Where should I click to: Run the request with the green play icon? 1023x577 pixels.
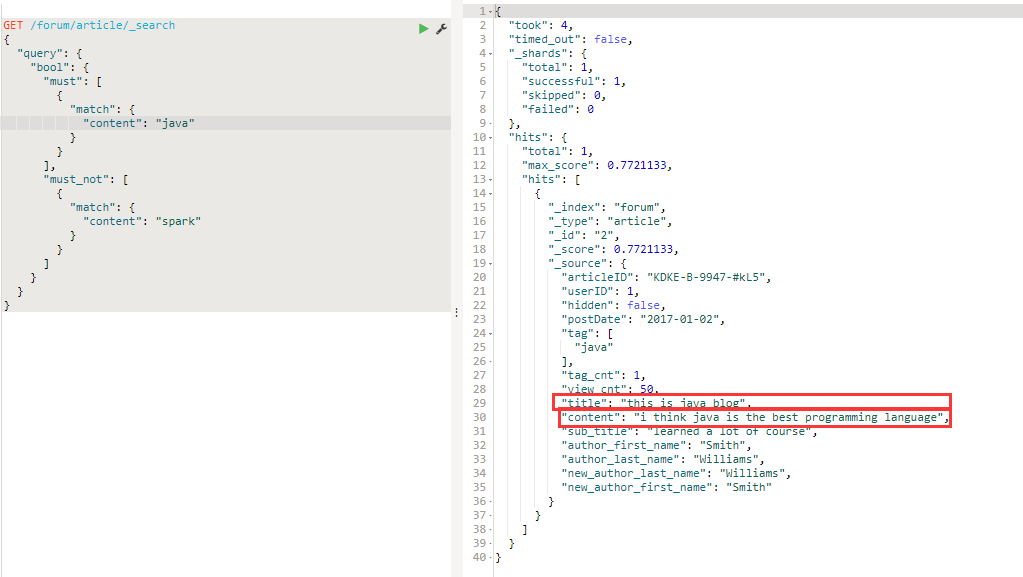point(423,29)
